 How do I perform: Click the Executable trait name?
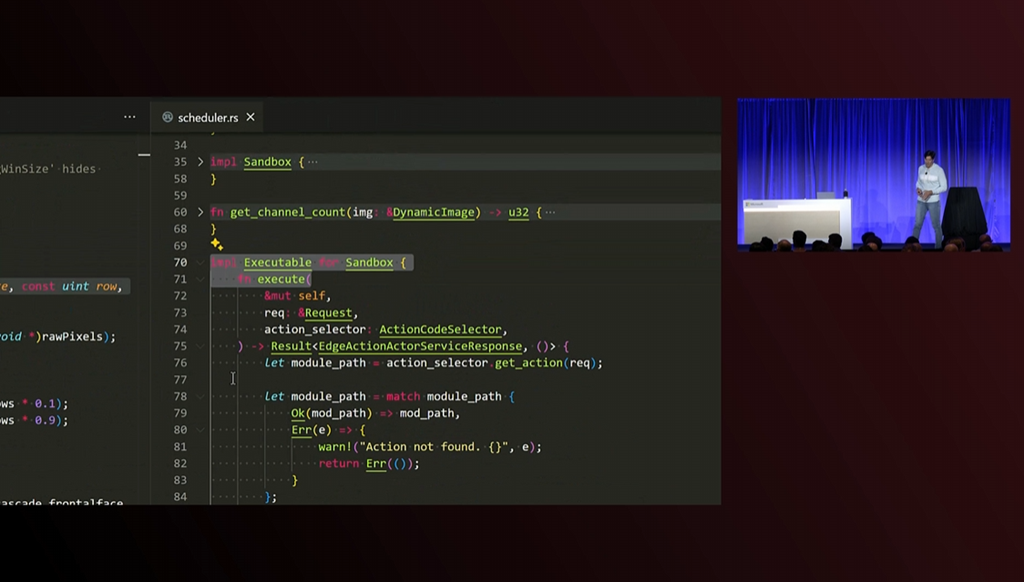point(278,263)
